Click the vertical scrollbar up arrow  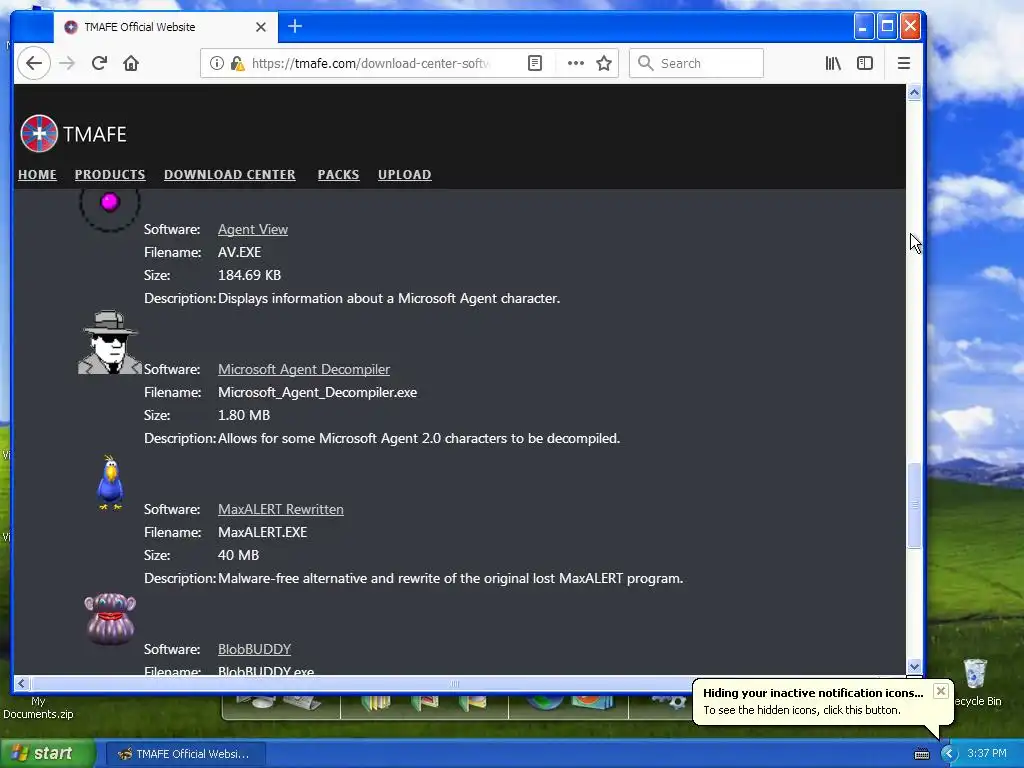(914, 93)
